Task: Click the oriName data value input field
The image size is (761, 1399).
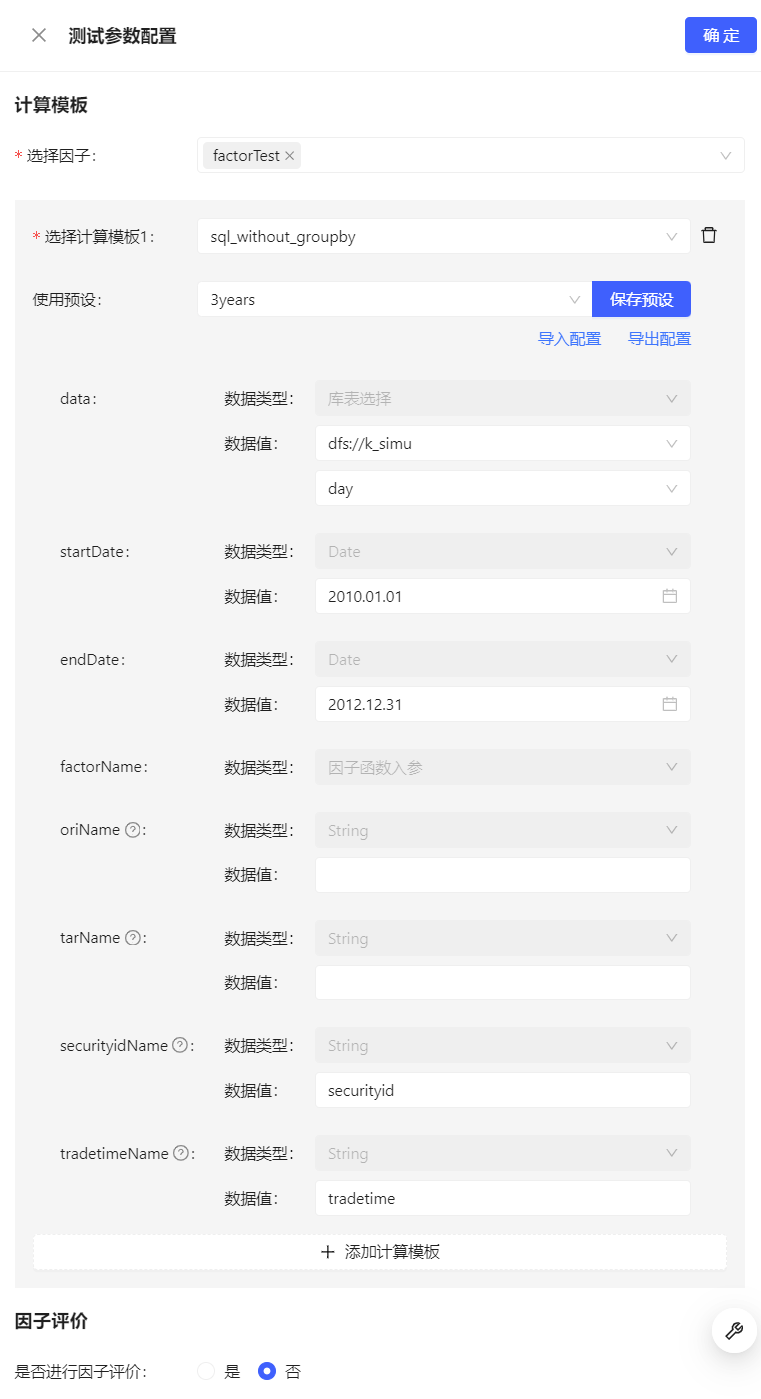Action: point(502,875)
